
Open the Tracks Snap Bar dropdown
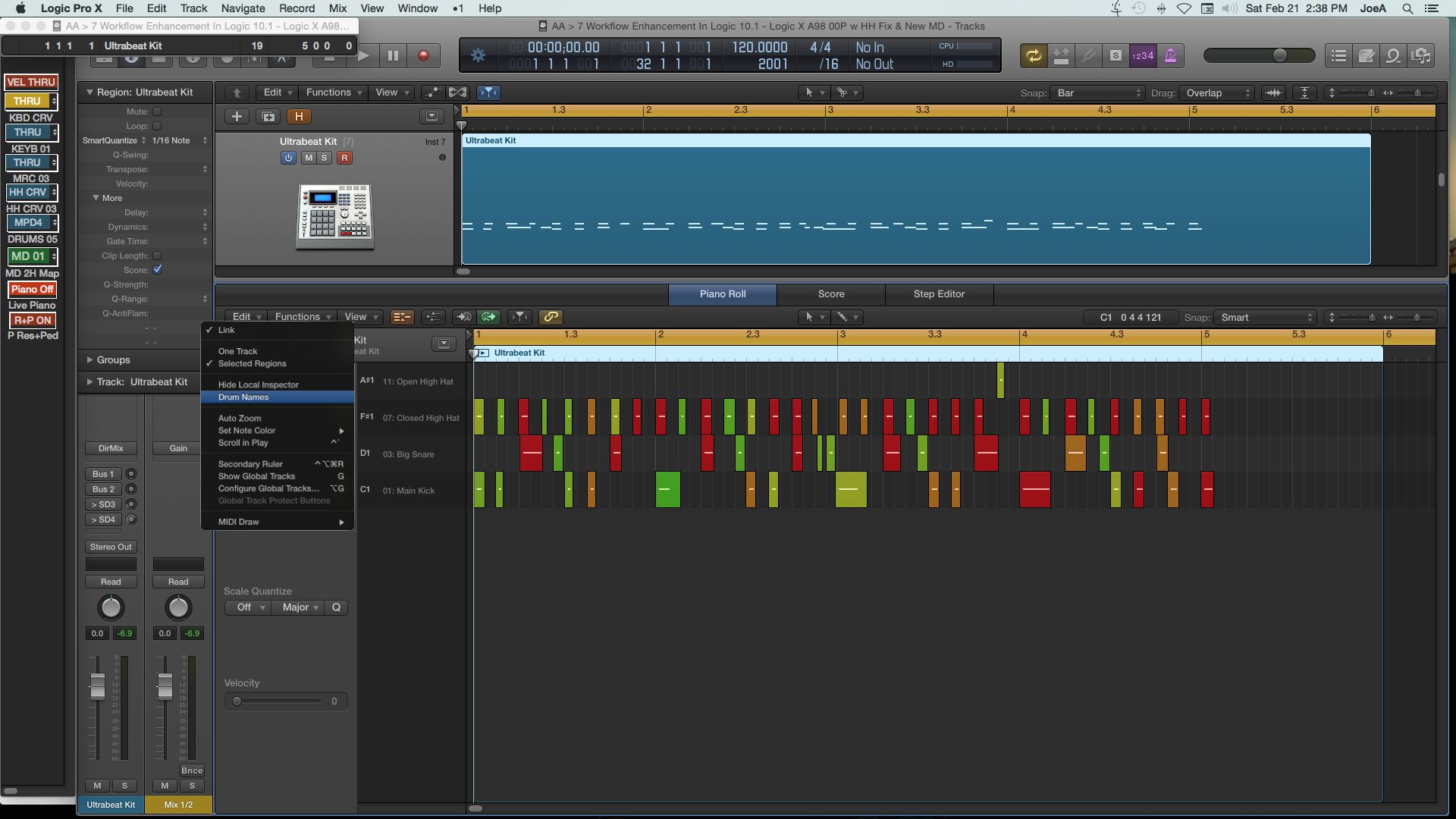pos(1097,93)
